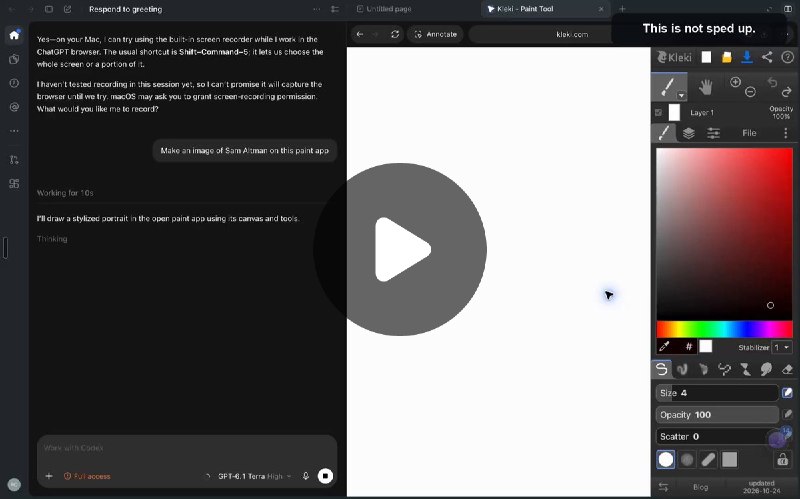Open Kleki help question-mark icon

[x=787, y=57]
